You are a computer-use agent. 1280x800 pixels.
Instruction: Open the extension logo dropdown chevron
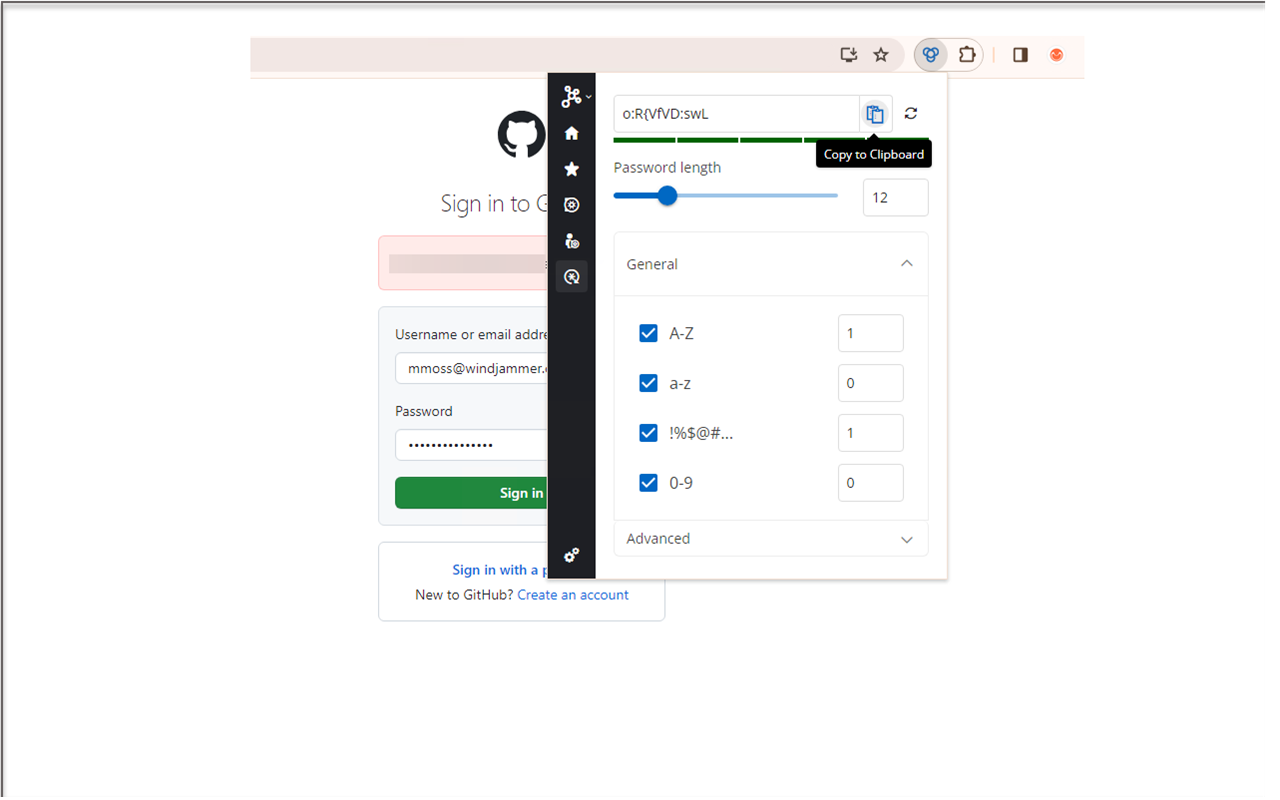588,96
